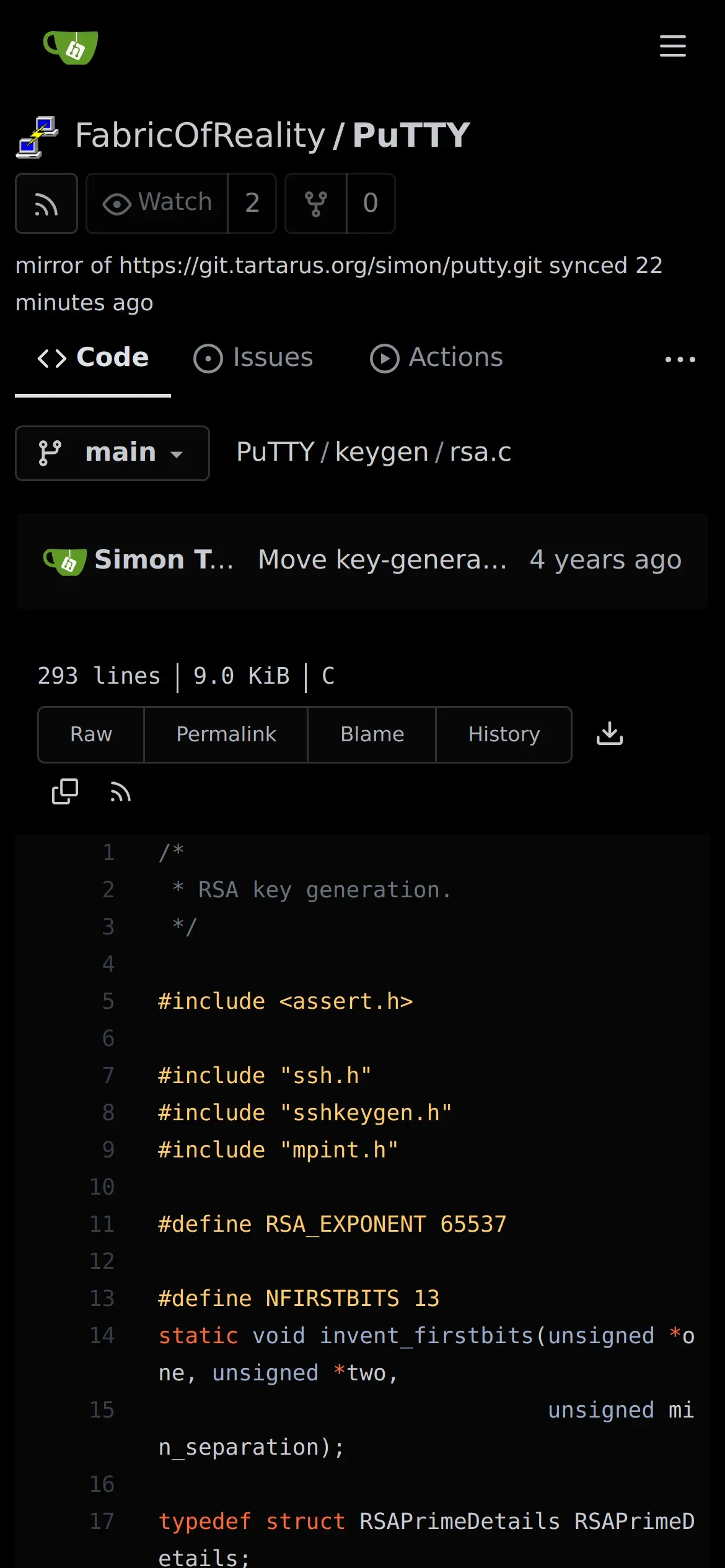Switch to the Actions tab
Image resolution: width=725 pixels, height=1568 pixels.
[x=437, y=358]
